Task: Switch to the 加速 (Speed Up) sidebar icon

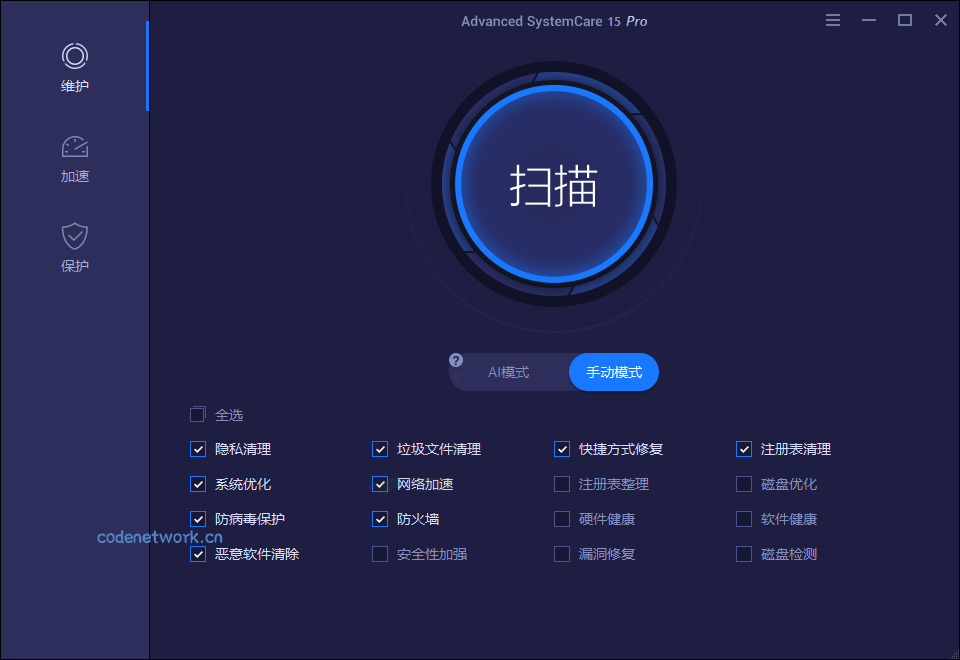Action: [x=74, y=156]
